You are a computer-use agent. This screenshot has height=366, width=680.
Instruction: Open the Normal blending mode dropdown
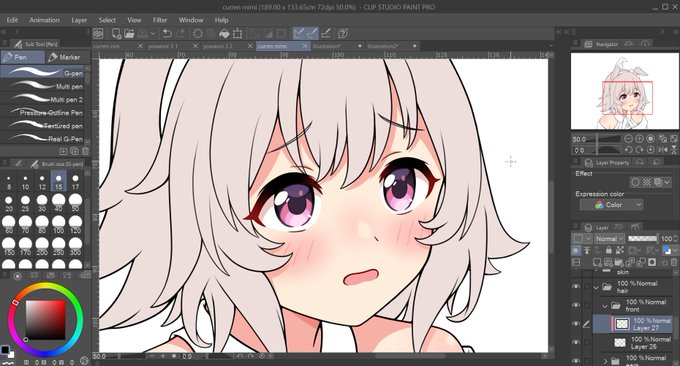tap(609, 239)
